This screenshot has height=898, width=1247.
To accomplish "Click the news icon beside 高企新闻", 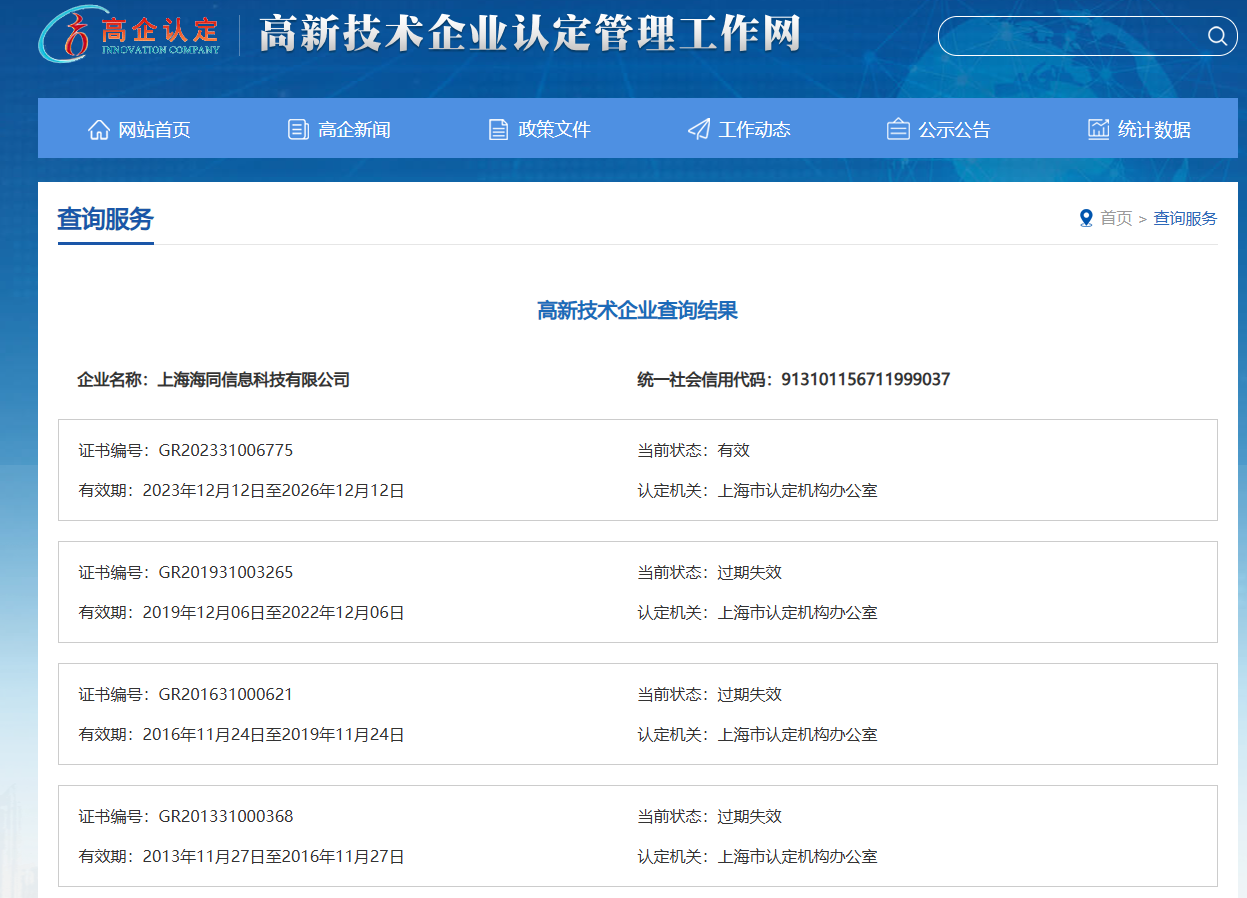I will click(x=298, y=129).
